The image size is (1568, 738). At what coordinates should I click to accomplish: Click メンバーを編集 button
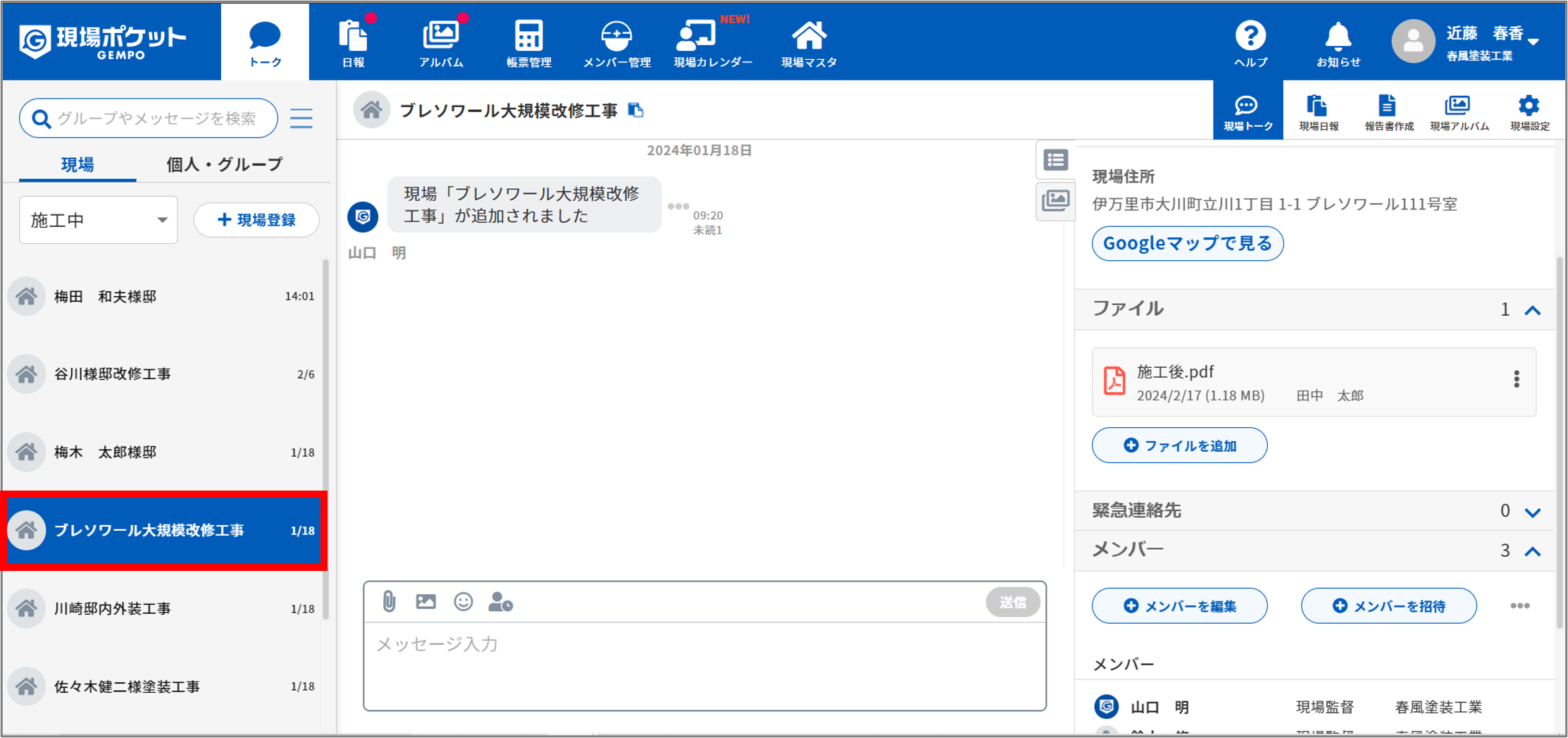click(1179, 606)
